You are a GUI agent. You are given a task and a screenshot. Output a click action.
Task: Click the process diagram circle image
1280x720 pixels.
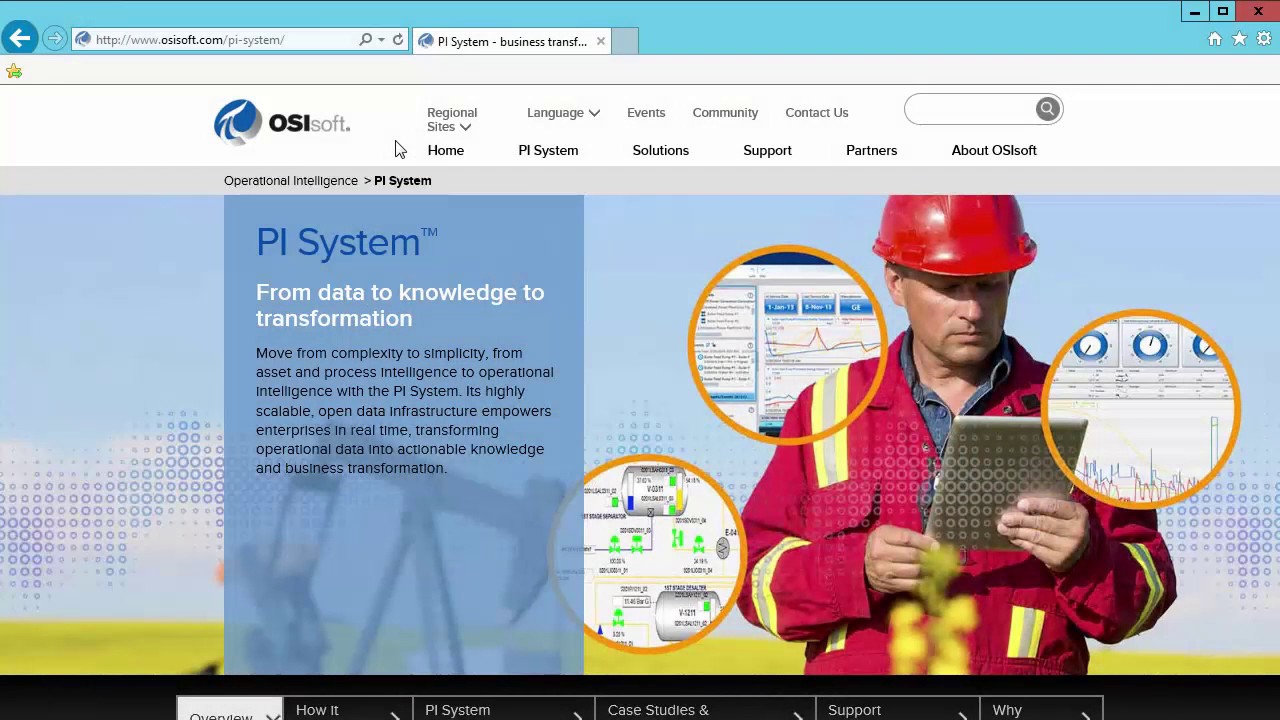point(650,553)
